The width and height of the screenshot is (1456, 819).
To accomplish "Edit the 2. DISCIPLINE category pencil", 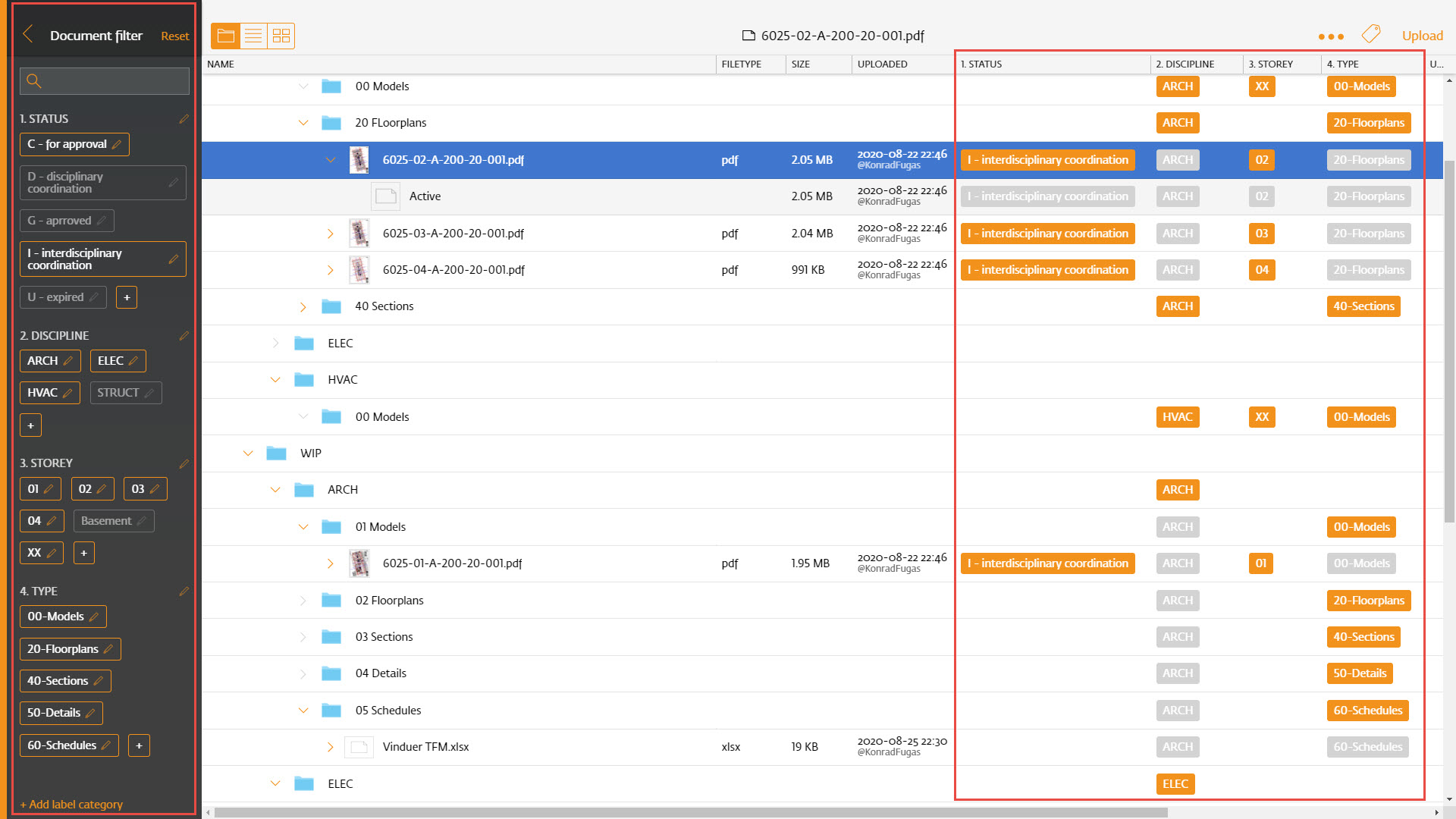I will (184, 336).
